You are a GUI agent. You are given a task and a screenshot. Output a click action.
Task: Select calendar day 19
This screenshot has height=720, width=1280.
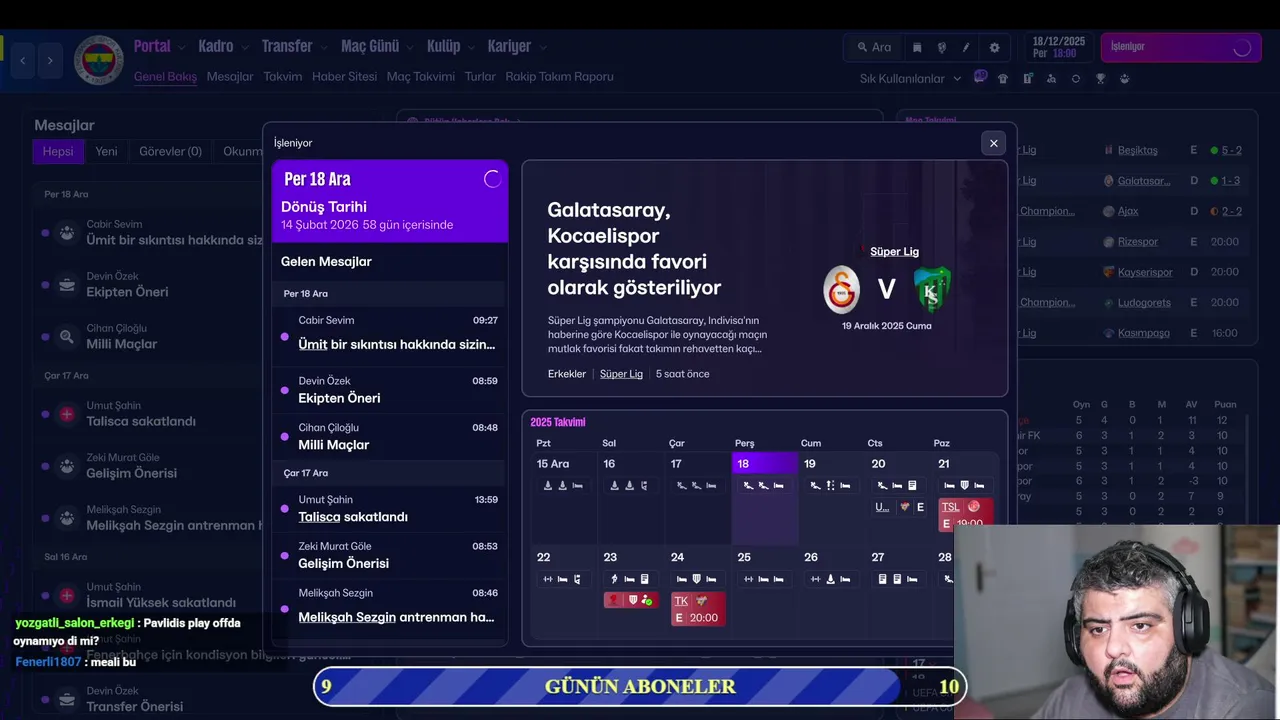coord(831,498)
